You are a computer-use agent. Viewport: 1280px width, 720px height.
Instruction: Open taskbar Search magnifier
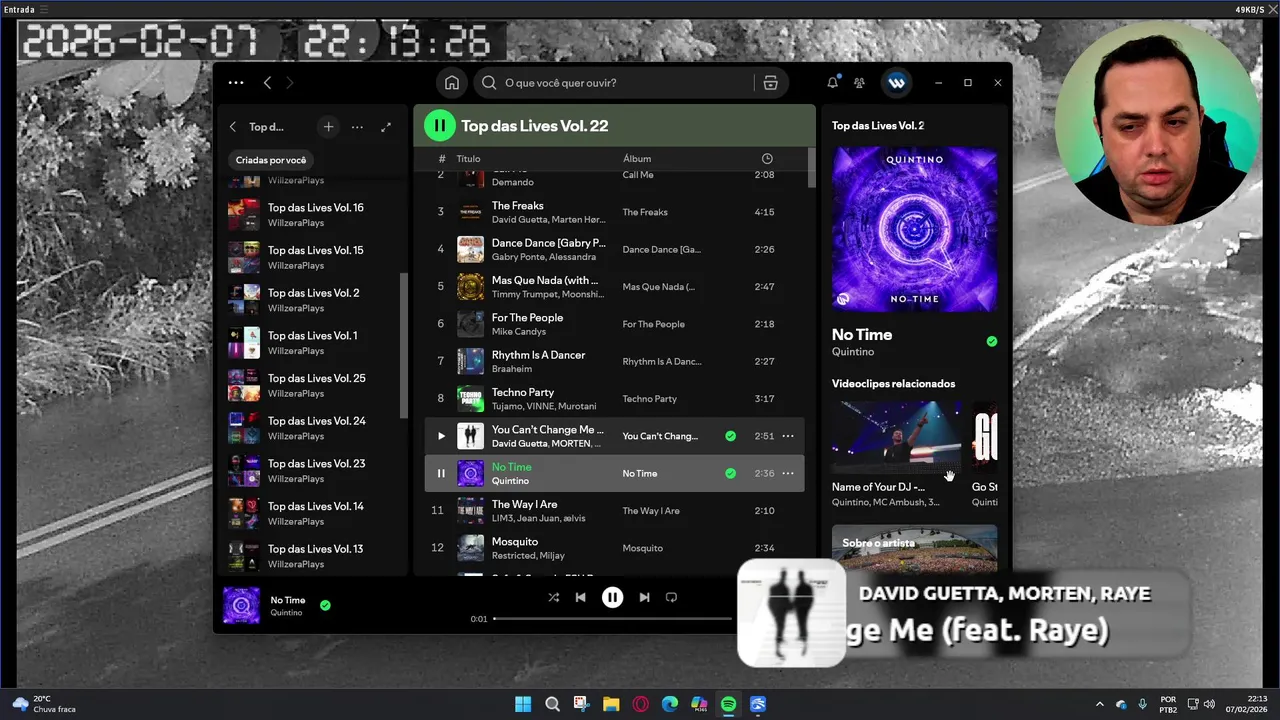(552, 704)
